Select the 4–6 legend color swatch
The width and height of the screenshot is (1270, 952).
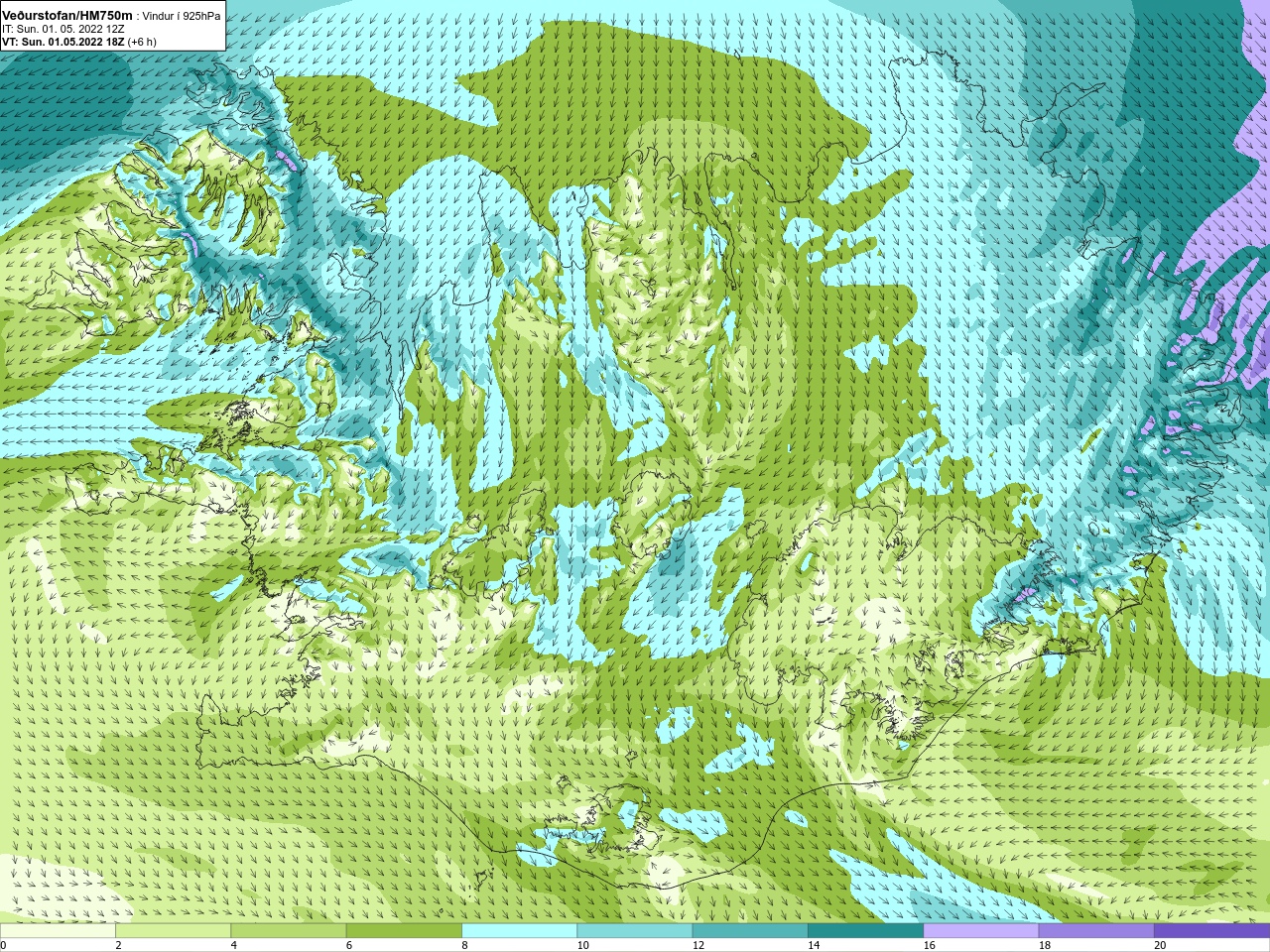(288, 931)
